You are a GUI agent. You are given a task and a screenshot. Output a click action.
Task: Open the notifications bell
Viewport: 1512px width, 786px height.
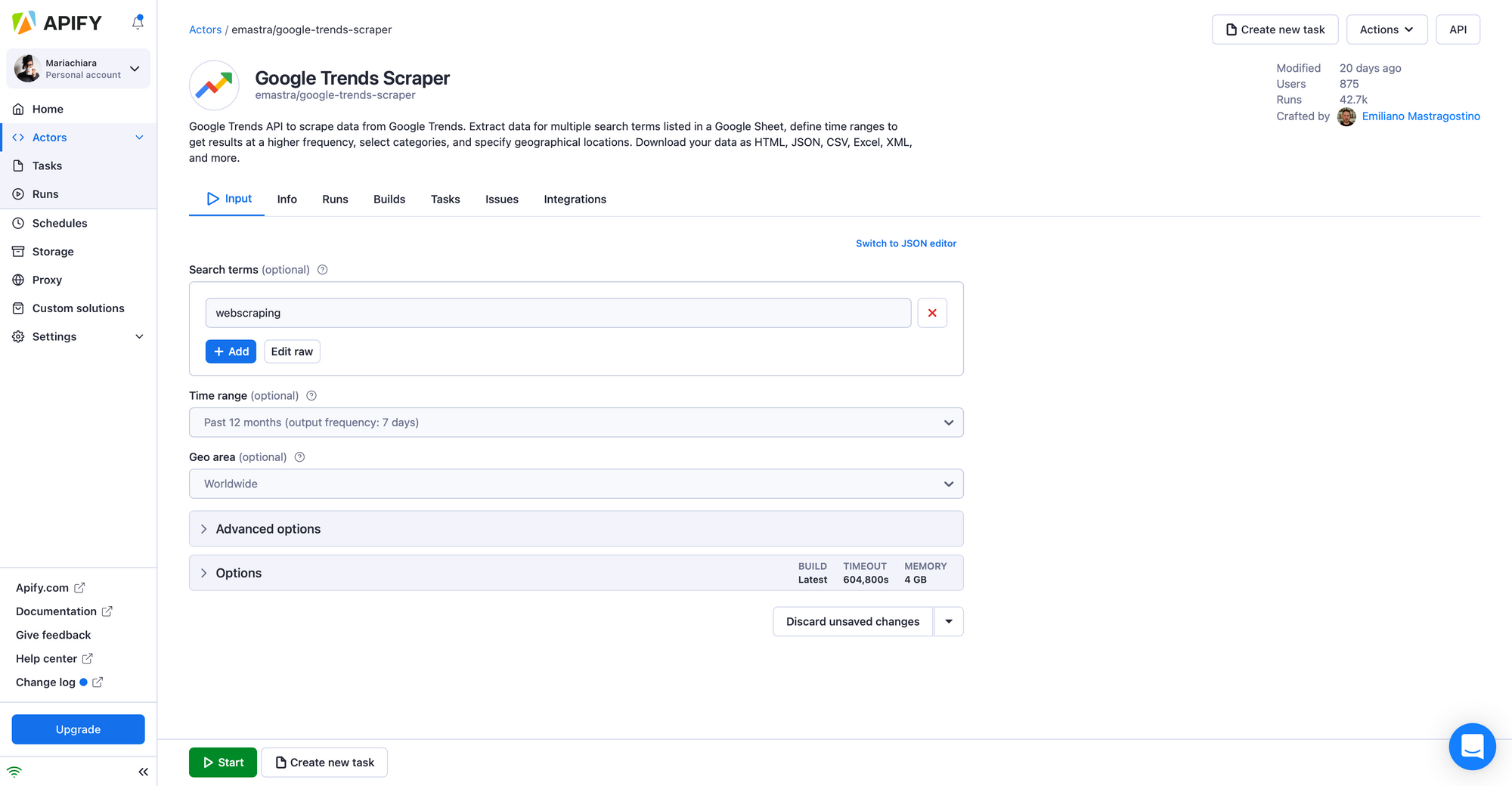(138, 22)
